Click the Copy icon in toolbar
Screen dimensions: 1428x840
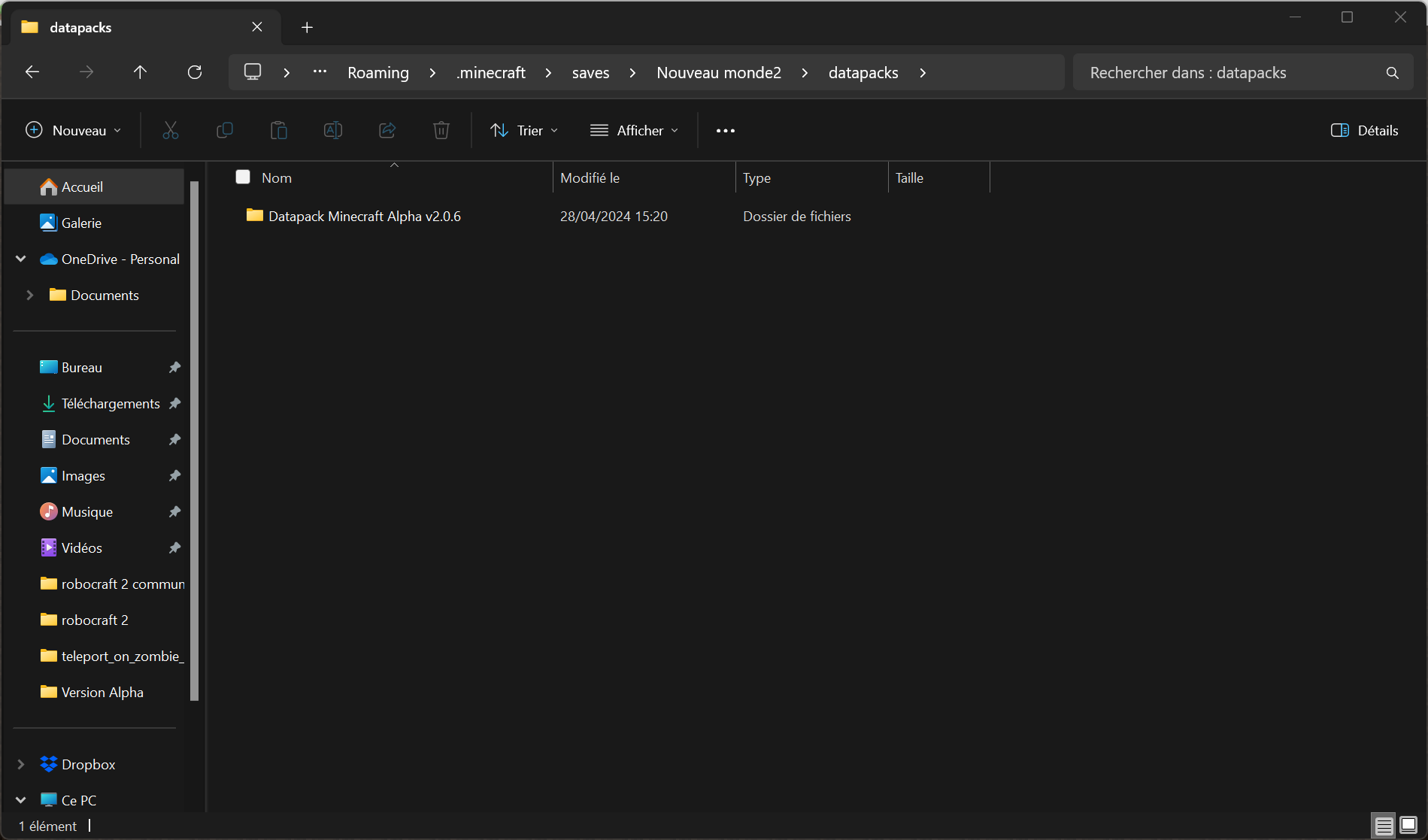pos(224,130)
